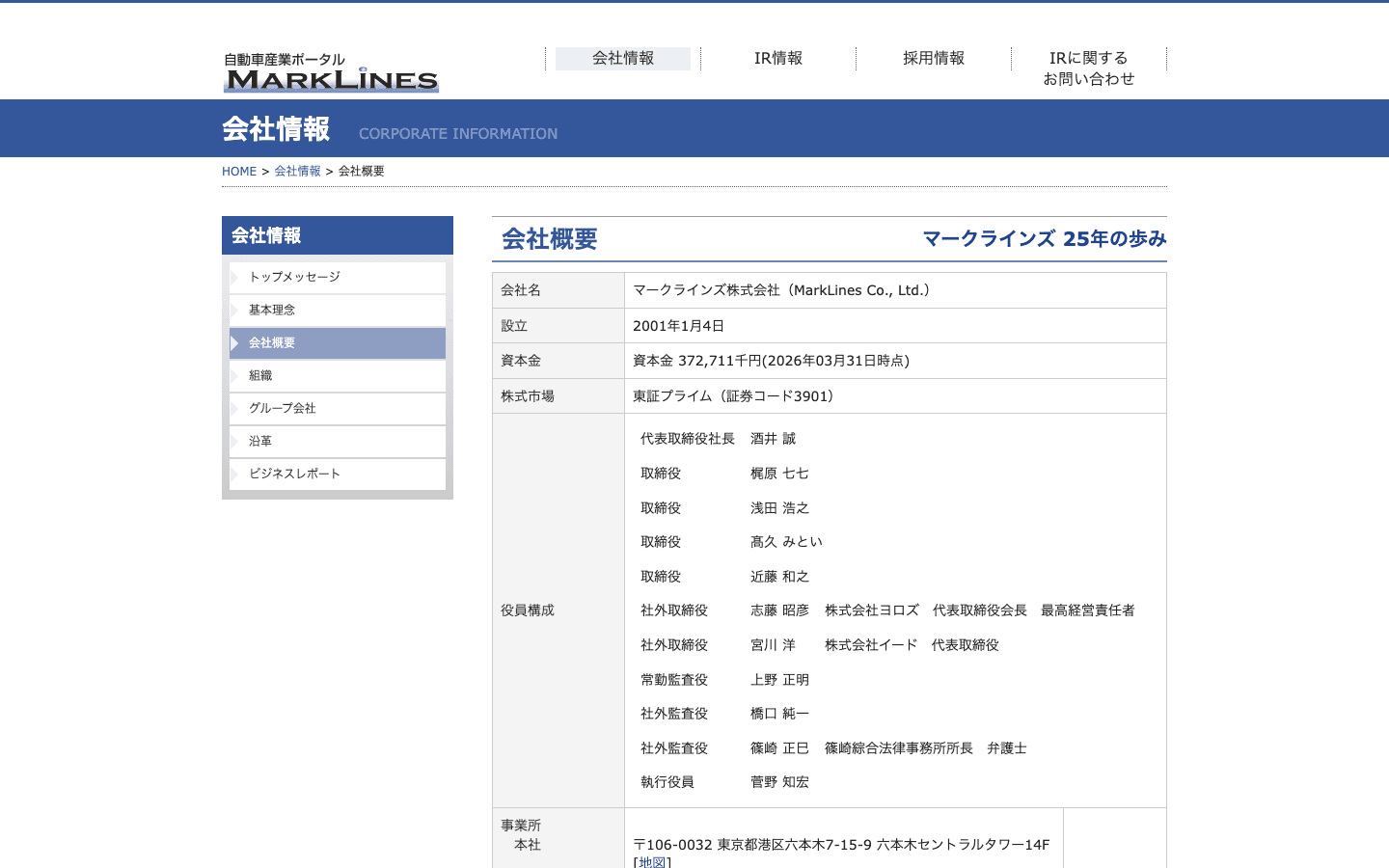Open グループ会社 in sidebar
The image size is (1389, 868).
point(338,409)
